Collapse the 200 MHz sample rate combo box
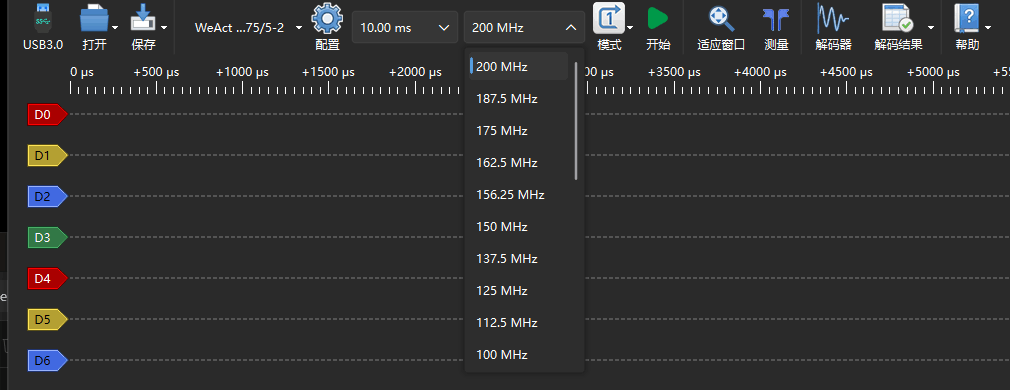This screenshot has height=390, width=1010. click(524, 27)
